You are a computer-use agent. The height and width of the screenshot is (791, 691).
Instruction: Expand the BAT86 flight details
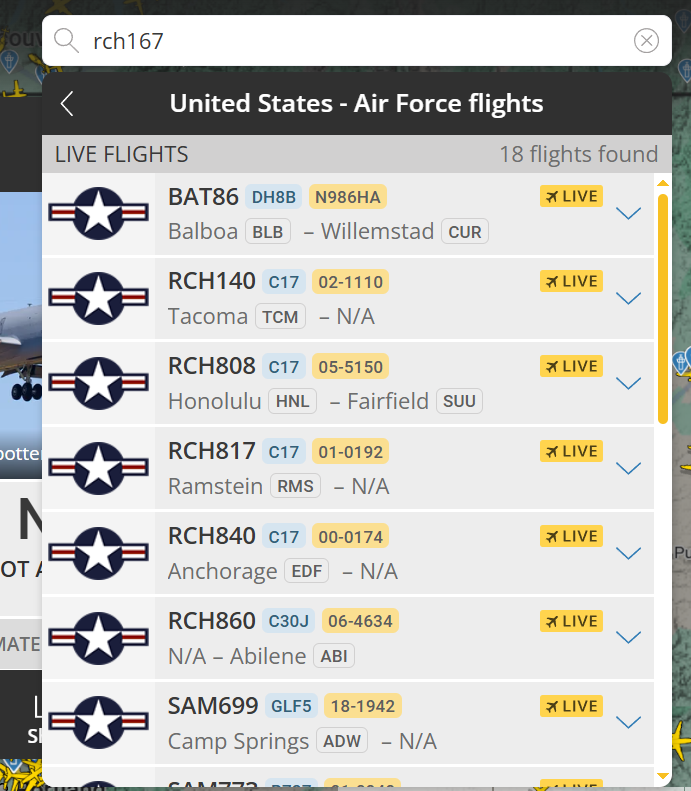click(x=628, y=213)
